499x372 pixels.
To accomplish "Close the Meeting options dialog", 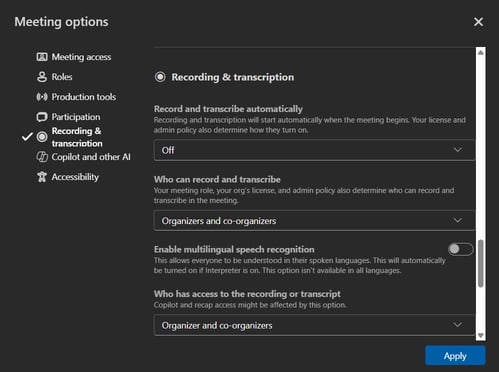I will click(478, 22).
